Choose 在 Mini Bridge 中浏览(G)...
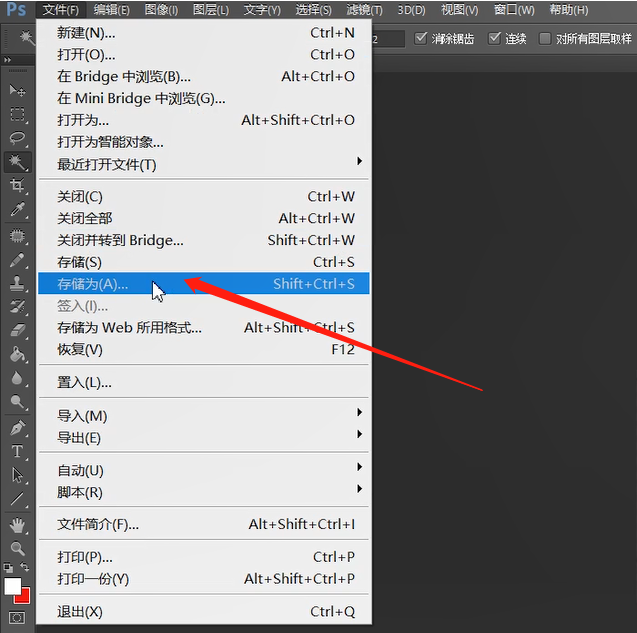The height and width of the screenshot is (633, 637). click(x=203, y=98)
